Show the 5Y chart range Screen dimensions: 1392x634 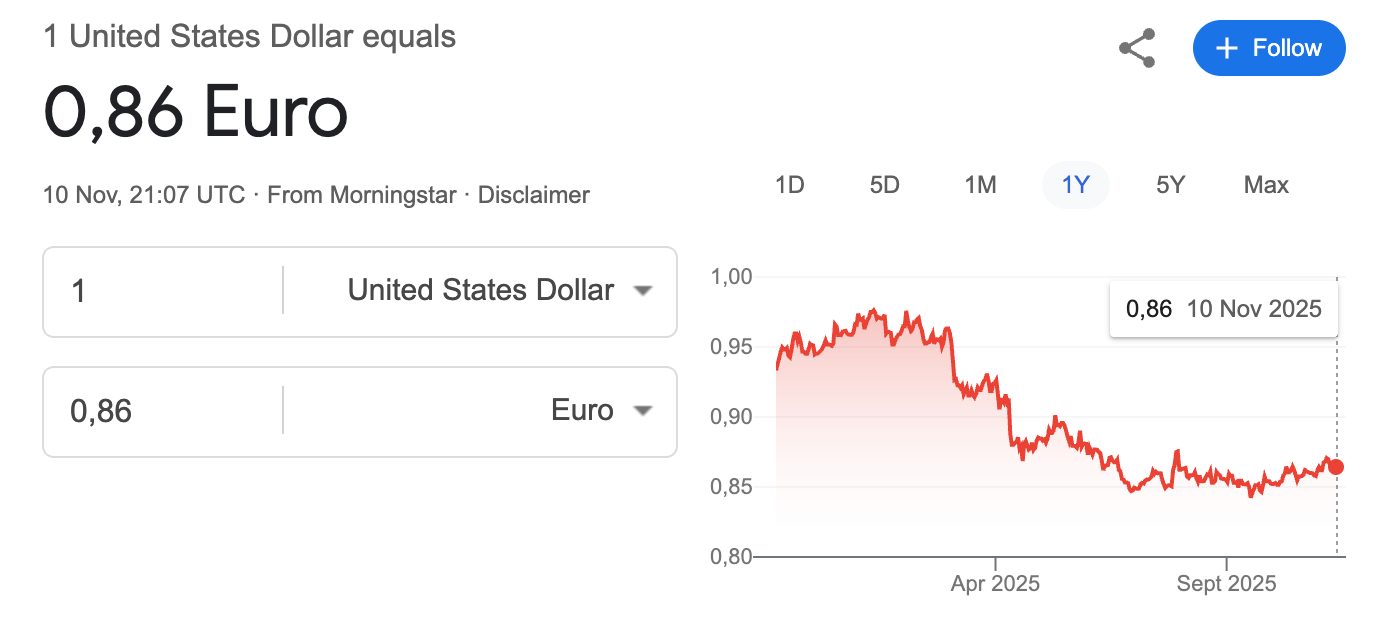coord(1170,185)
